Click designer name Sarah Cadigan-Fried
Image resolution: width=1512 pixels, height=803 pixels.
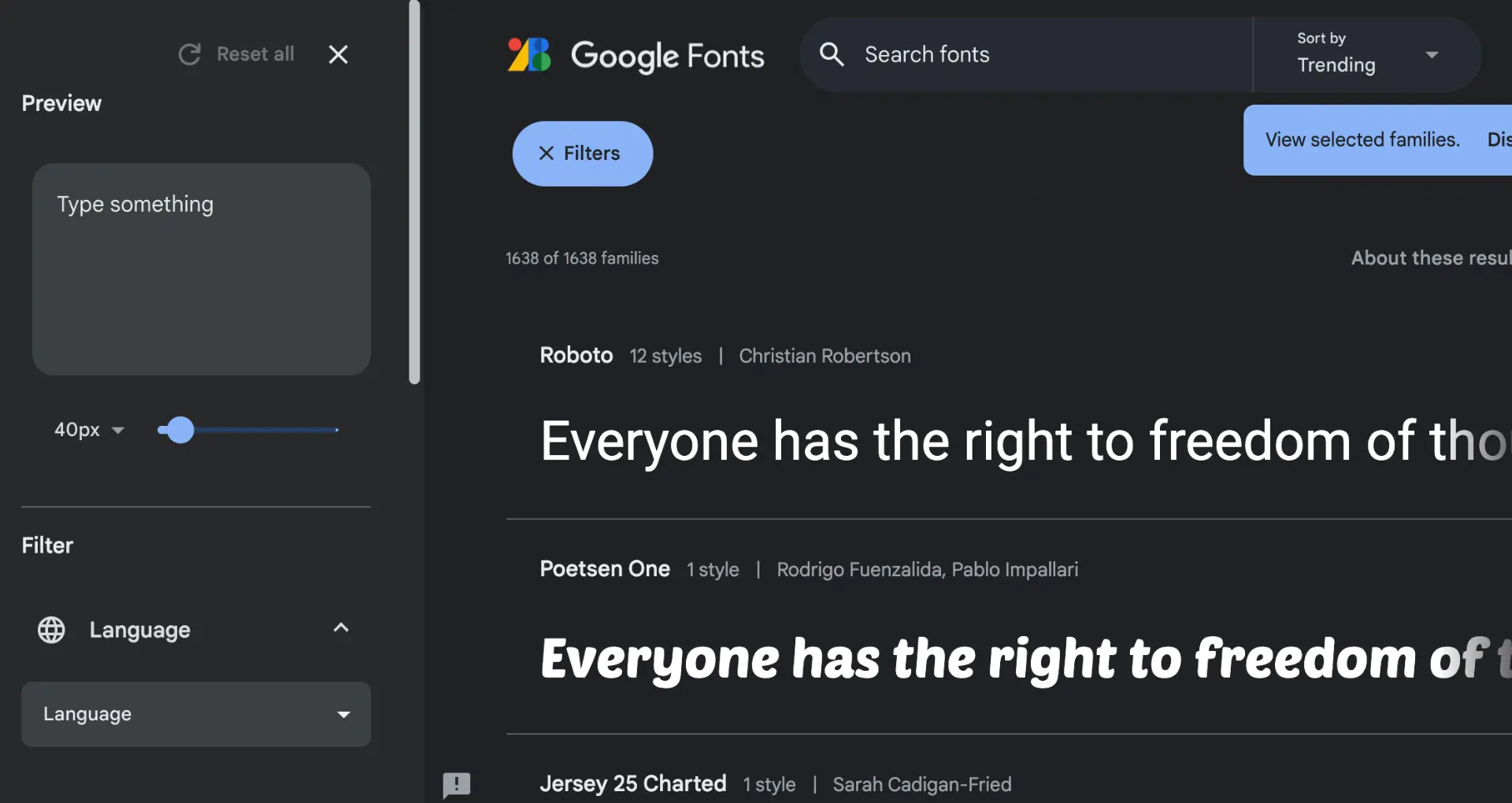tap(922, 784)
